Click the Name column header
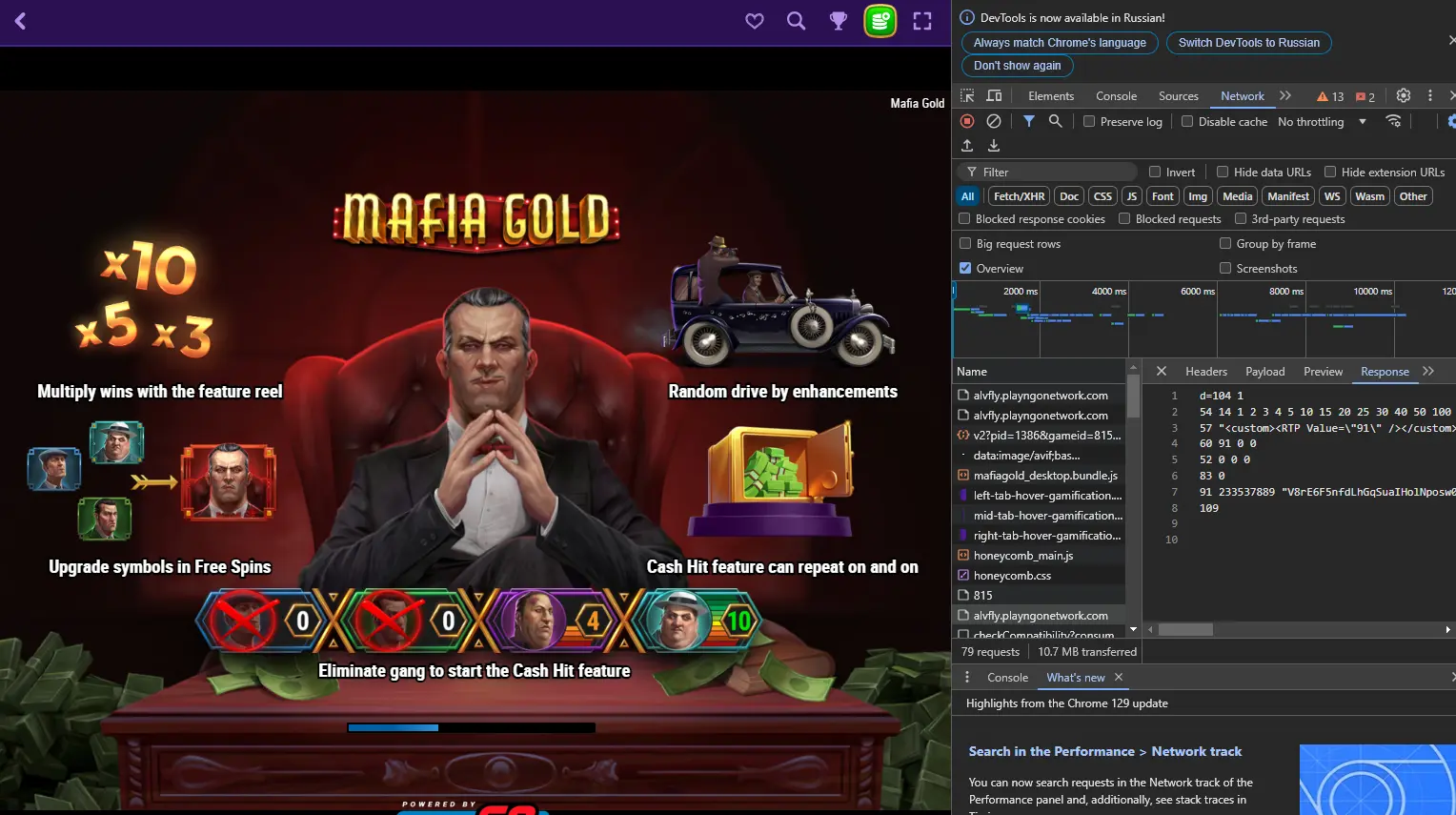The image size is (1456, 815). point(1039,372)
